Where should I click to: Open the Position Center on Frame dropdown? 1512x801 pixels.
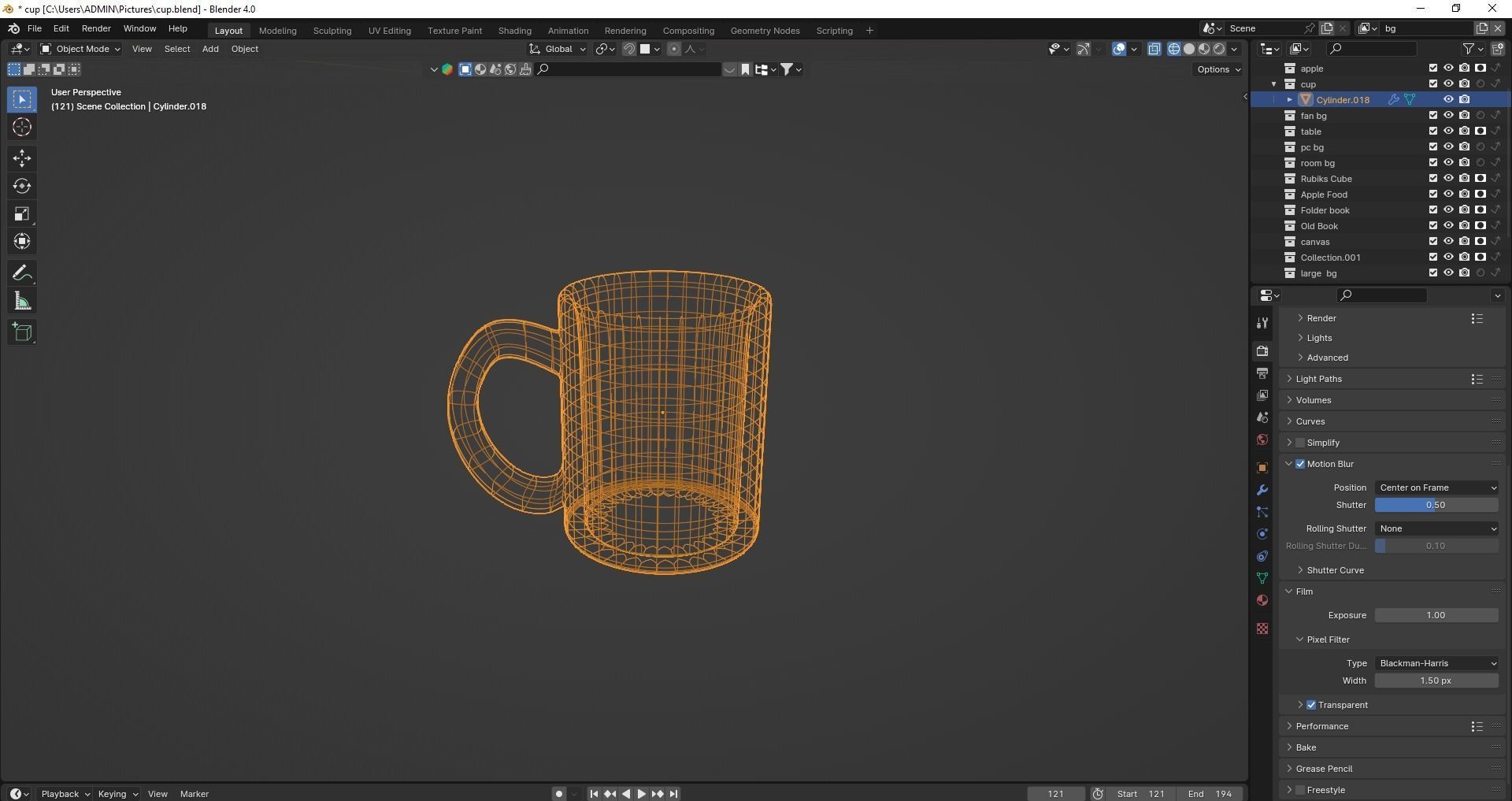click(1436, 488)
